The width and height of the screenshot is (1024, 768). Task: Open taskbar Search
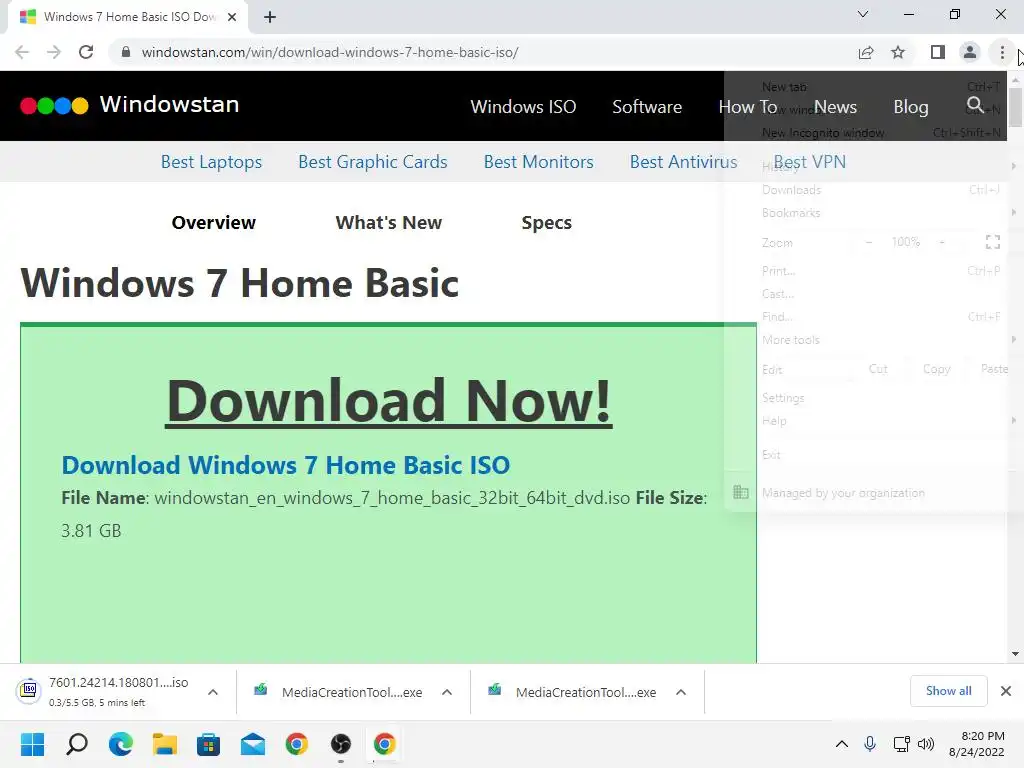(77, 744)
